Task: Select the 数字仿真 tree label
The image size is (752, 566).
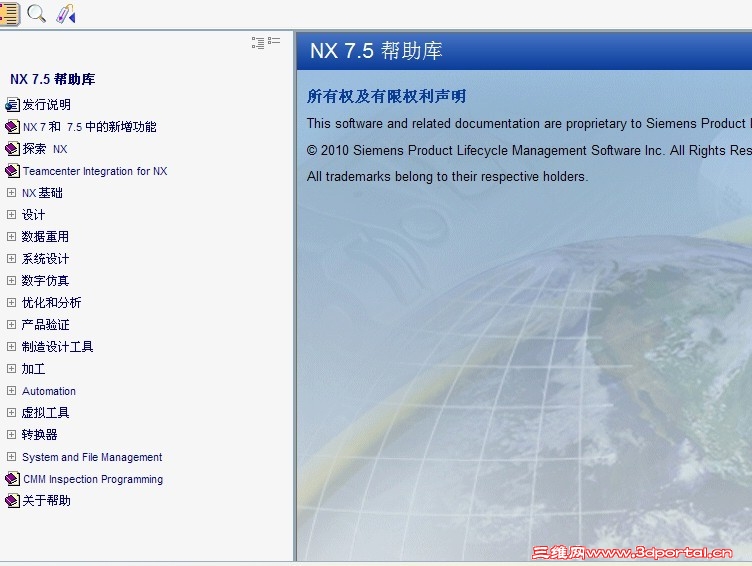Action: click(45, 281)
